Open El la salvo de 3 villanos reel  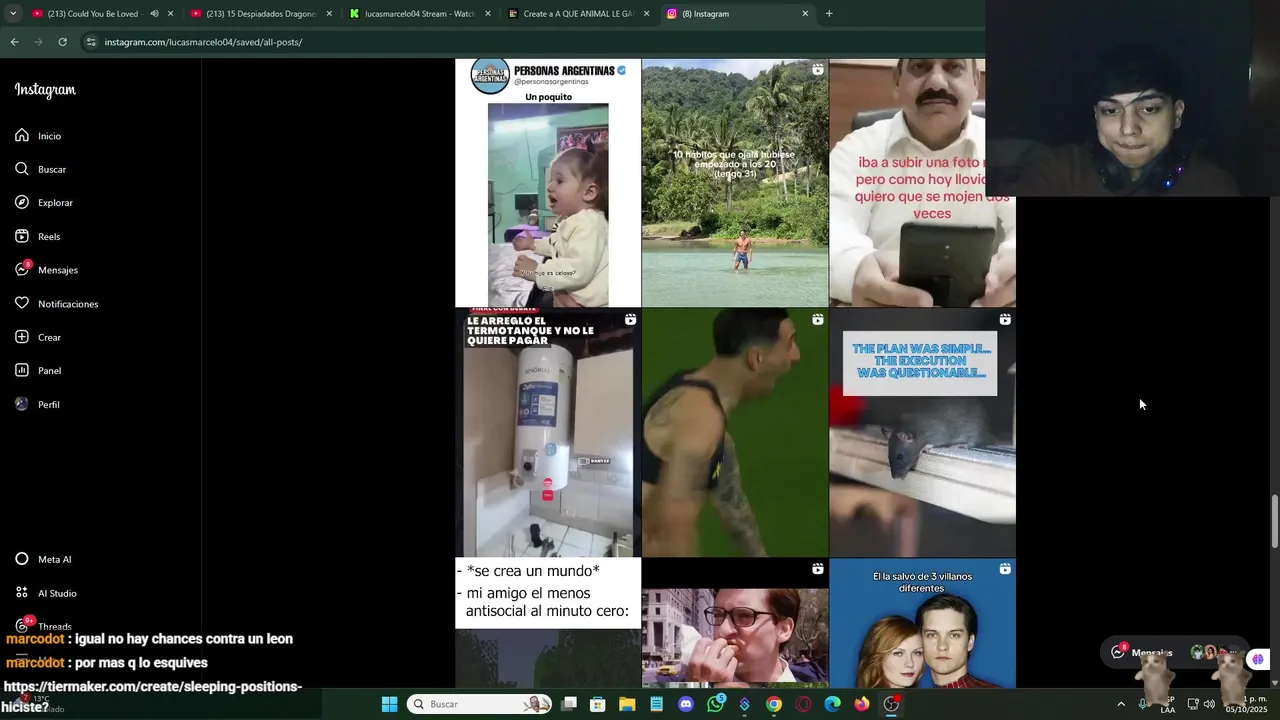point(922,623)
